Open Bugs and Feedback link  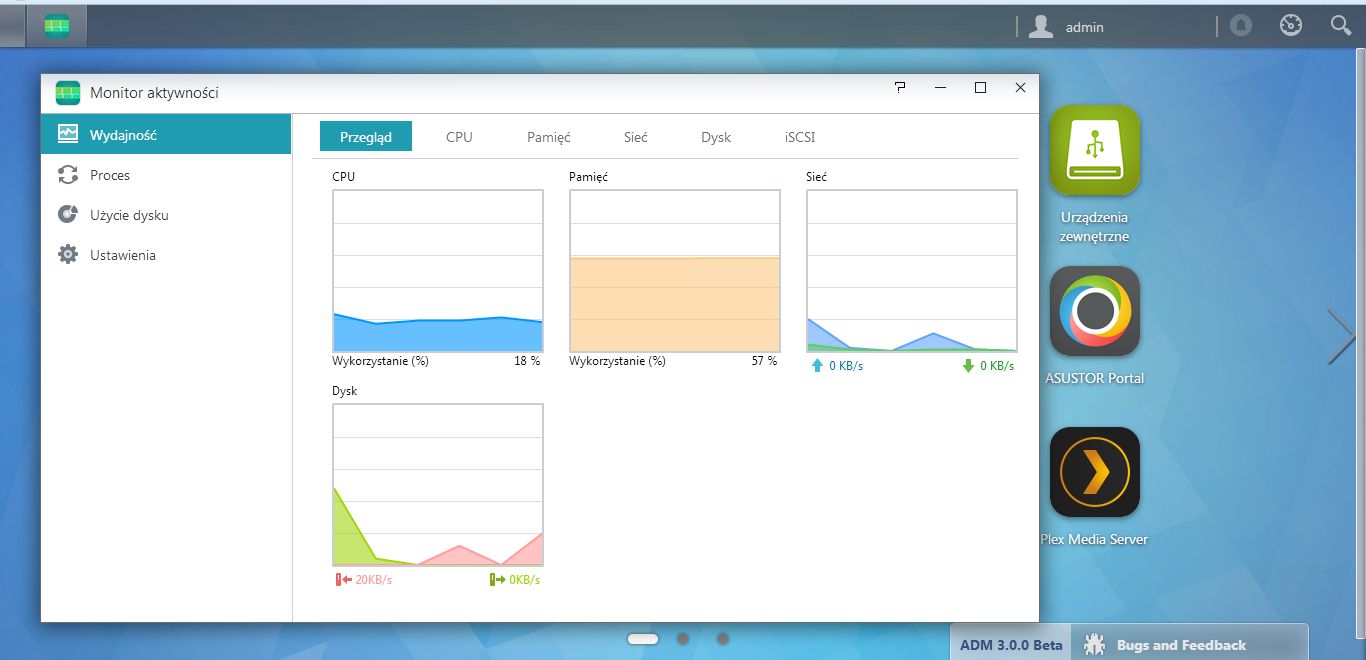[1181, 645]
